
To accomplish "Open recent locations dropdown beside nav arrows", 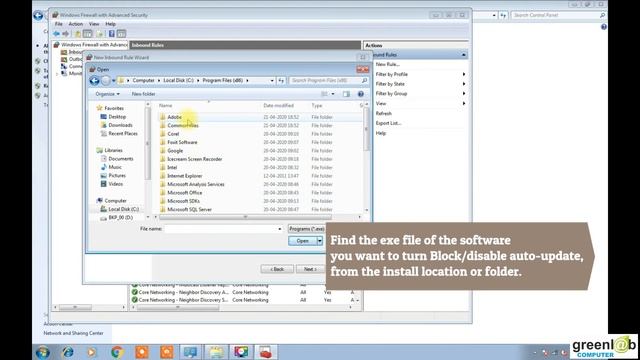I will [113, 81].
